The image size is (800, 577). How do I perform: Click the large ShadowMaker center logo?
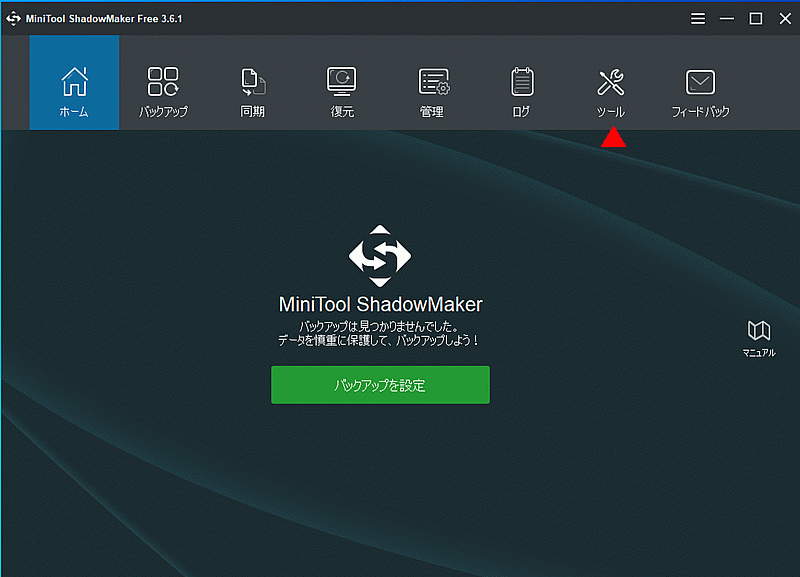pos(380,256)
